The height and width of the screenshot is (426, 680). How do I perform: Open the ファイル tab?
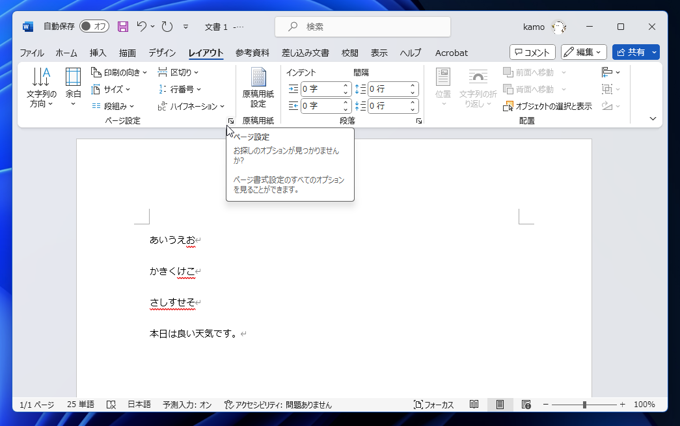click(x=32, y=53)
